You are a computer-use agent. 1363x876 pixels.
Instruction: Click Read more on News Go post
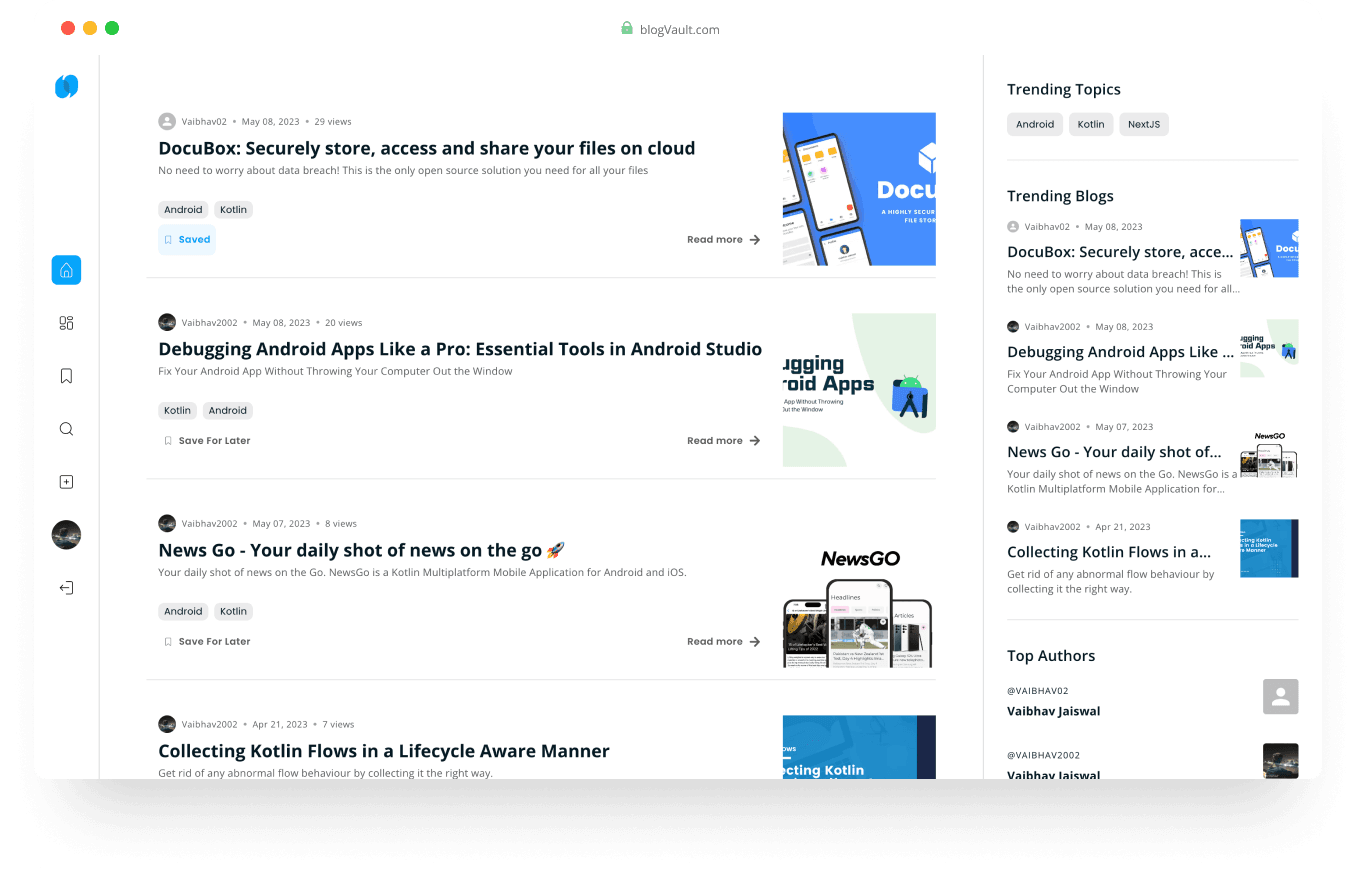click(724, 642)
